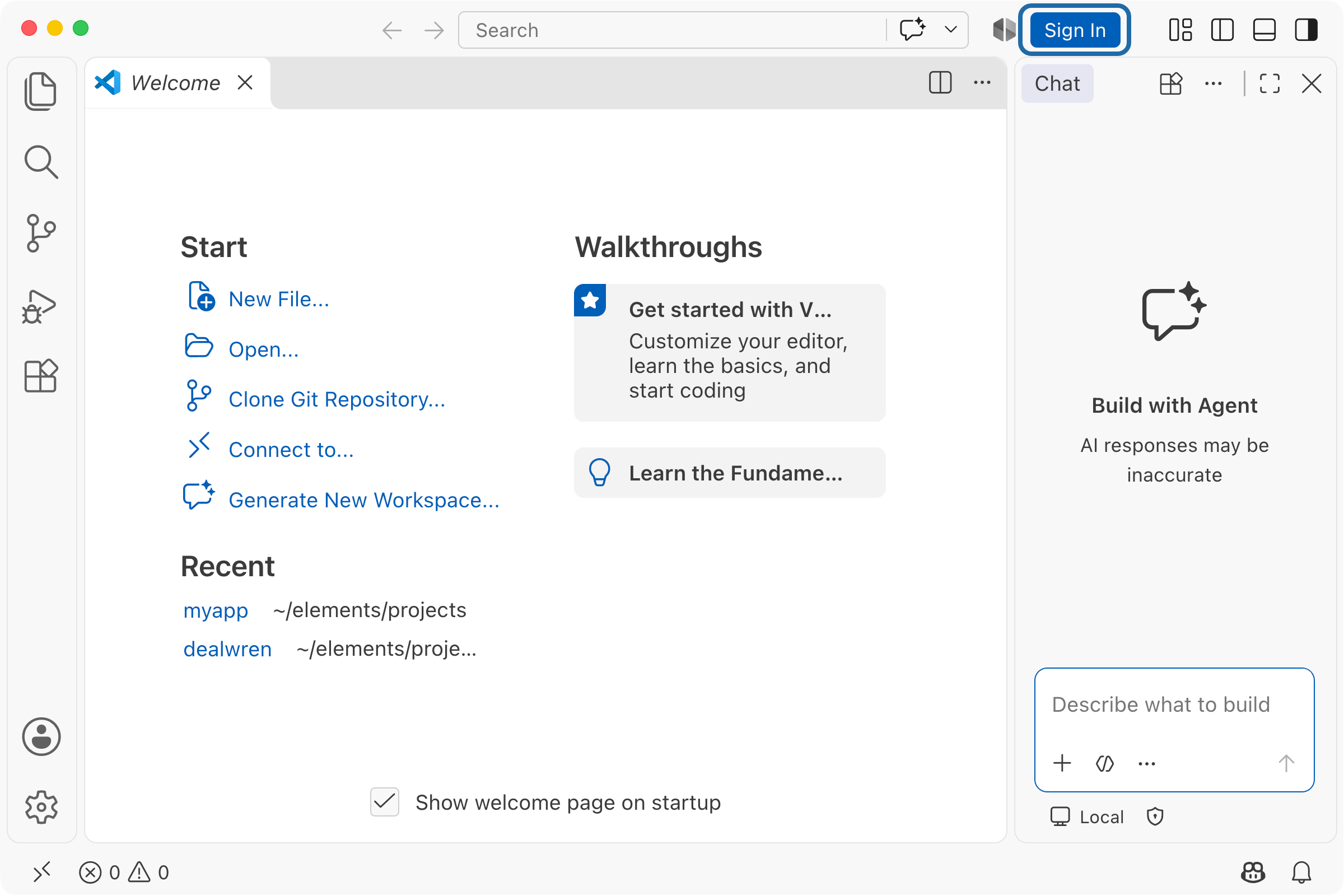Focus the Describe what to build input
1344x896 pixels.
coord(1174,705)
